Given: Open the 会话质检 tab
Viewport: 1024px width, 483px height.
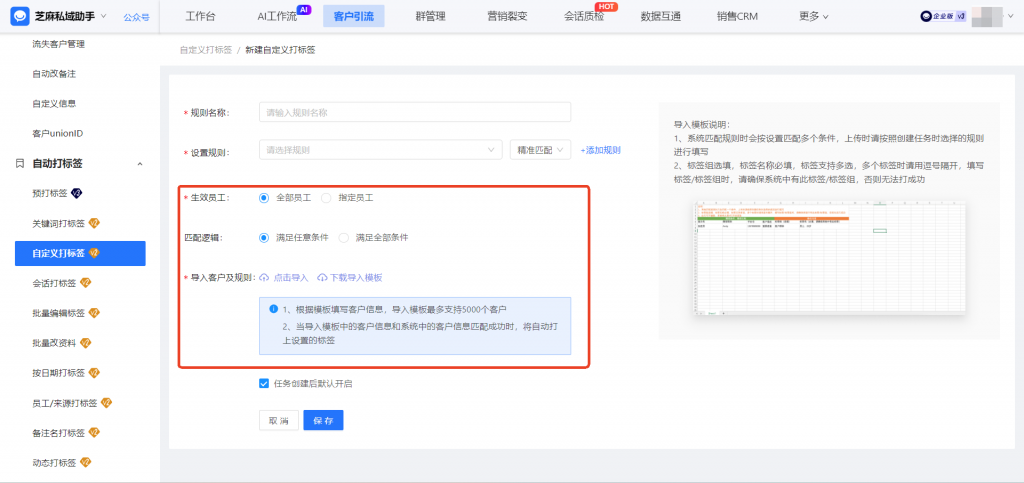Looking at the screenshot, I should tap(584, 17).
